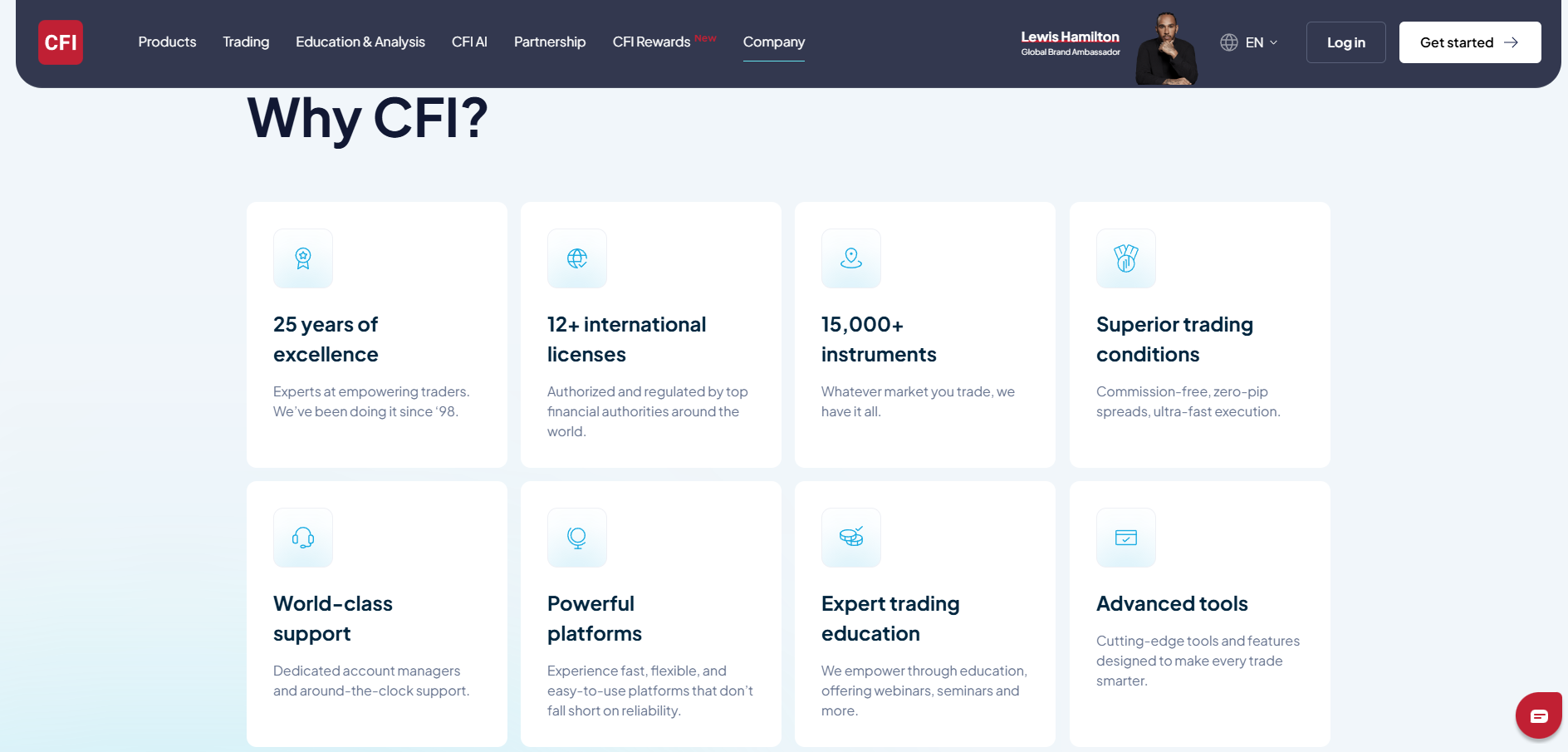
Task: Open Education & Analysis menu
Action: tap(360, 42)
